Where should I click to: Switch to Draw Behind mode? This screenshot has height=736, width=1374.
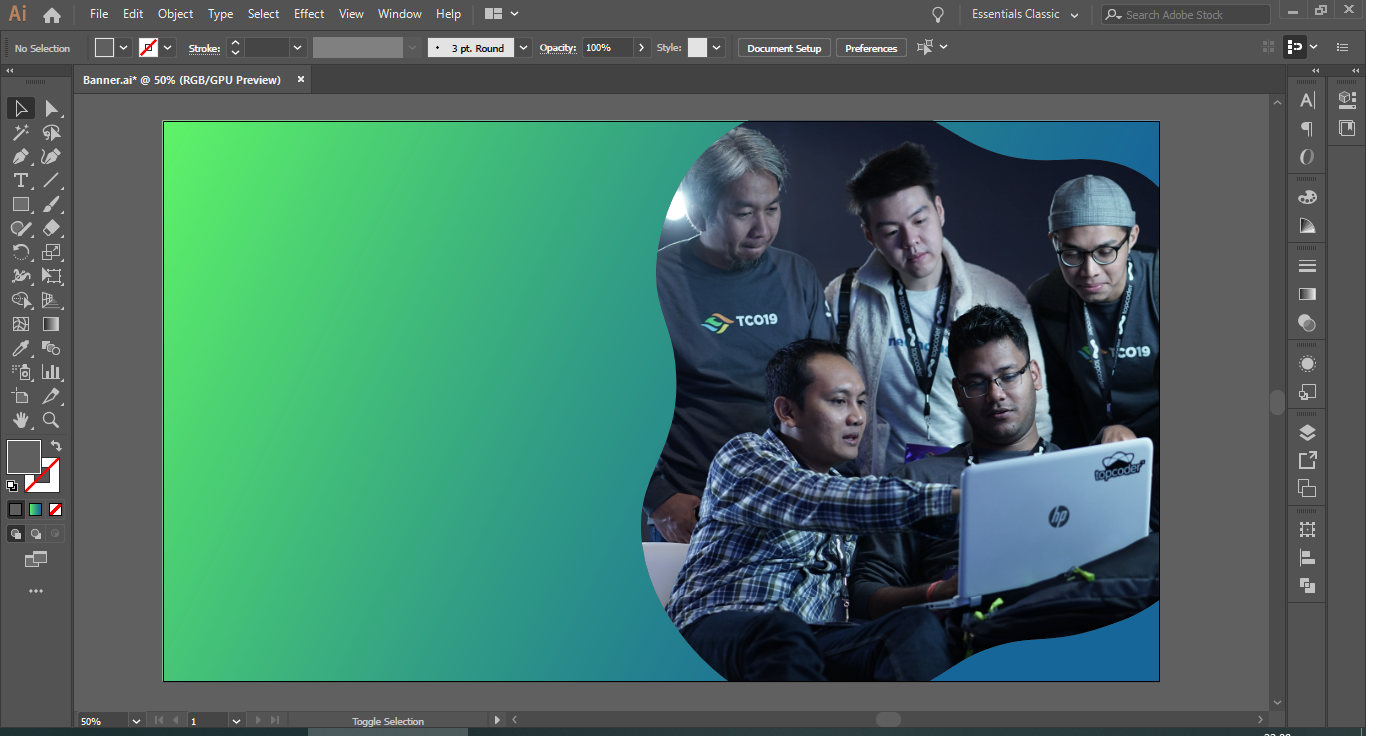[x=36, y=534]
